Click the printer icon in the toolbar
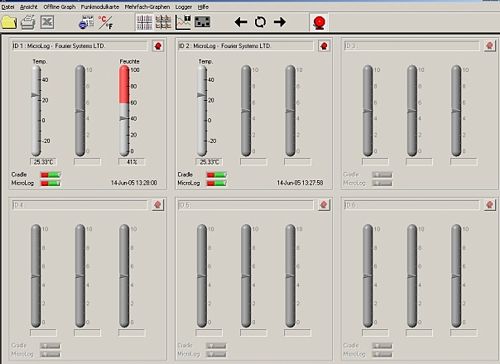 (x=28, y=22)
